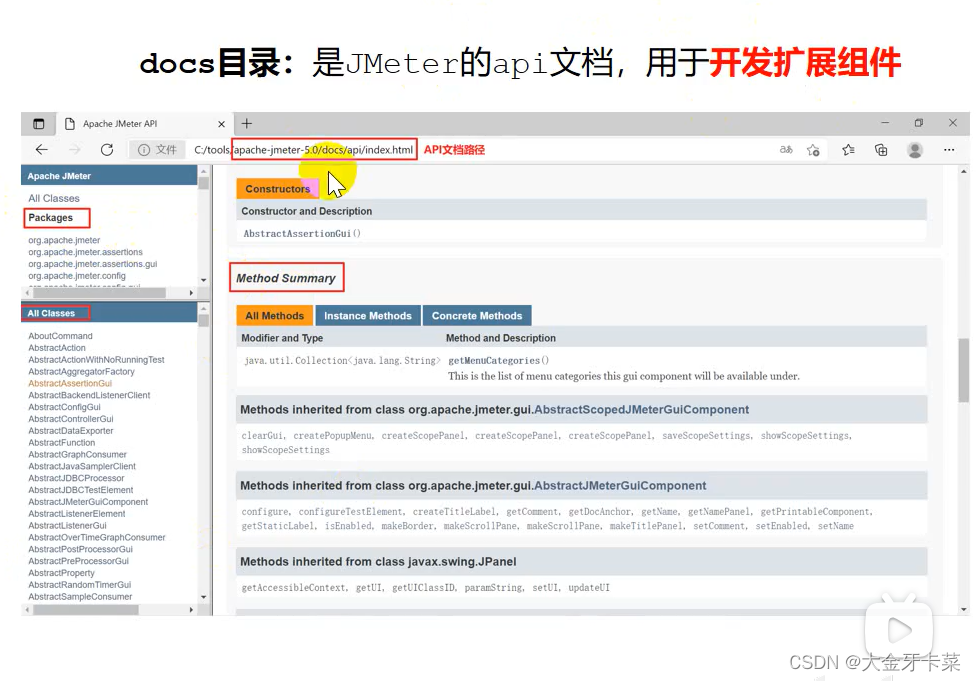Click classes frame horizontal scrollbar right arrow

point(191,610)
